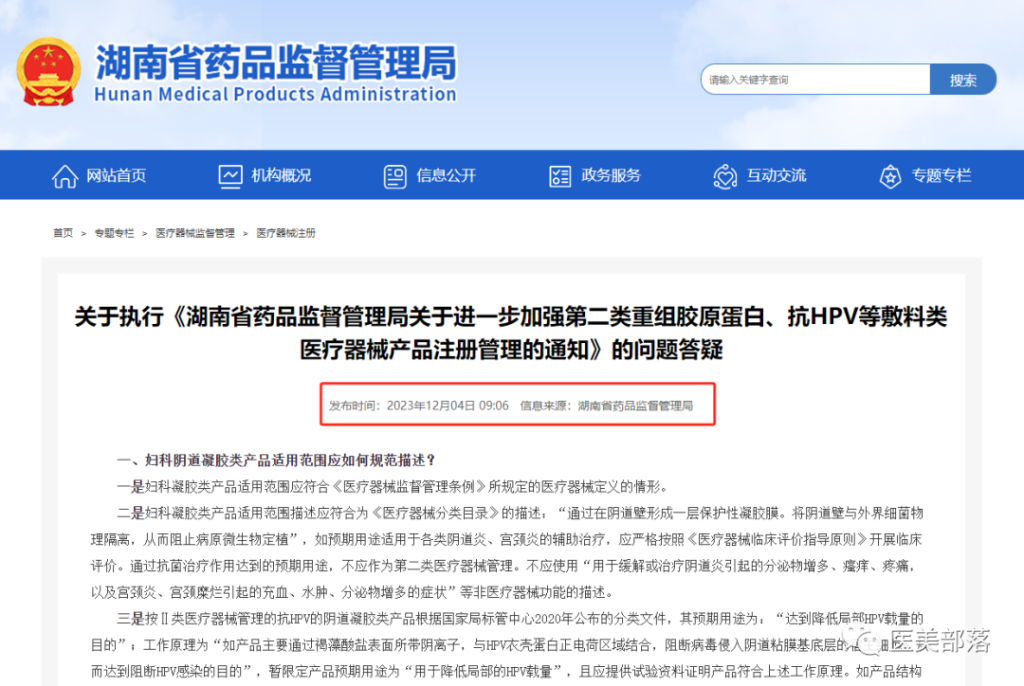Open the 医疗器械注册 breadcrumb link

coord(286,233)
